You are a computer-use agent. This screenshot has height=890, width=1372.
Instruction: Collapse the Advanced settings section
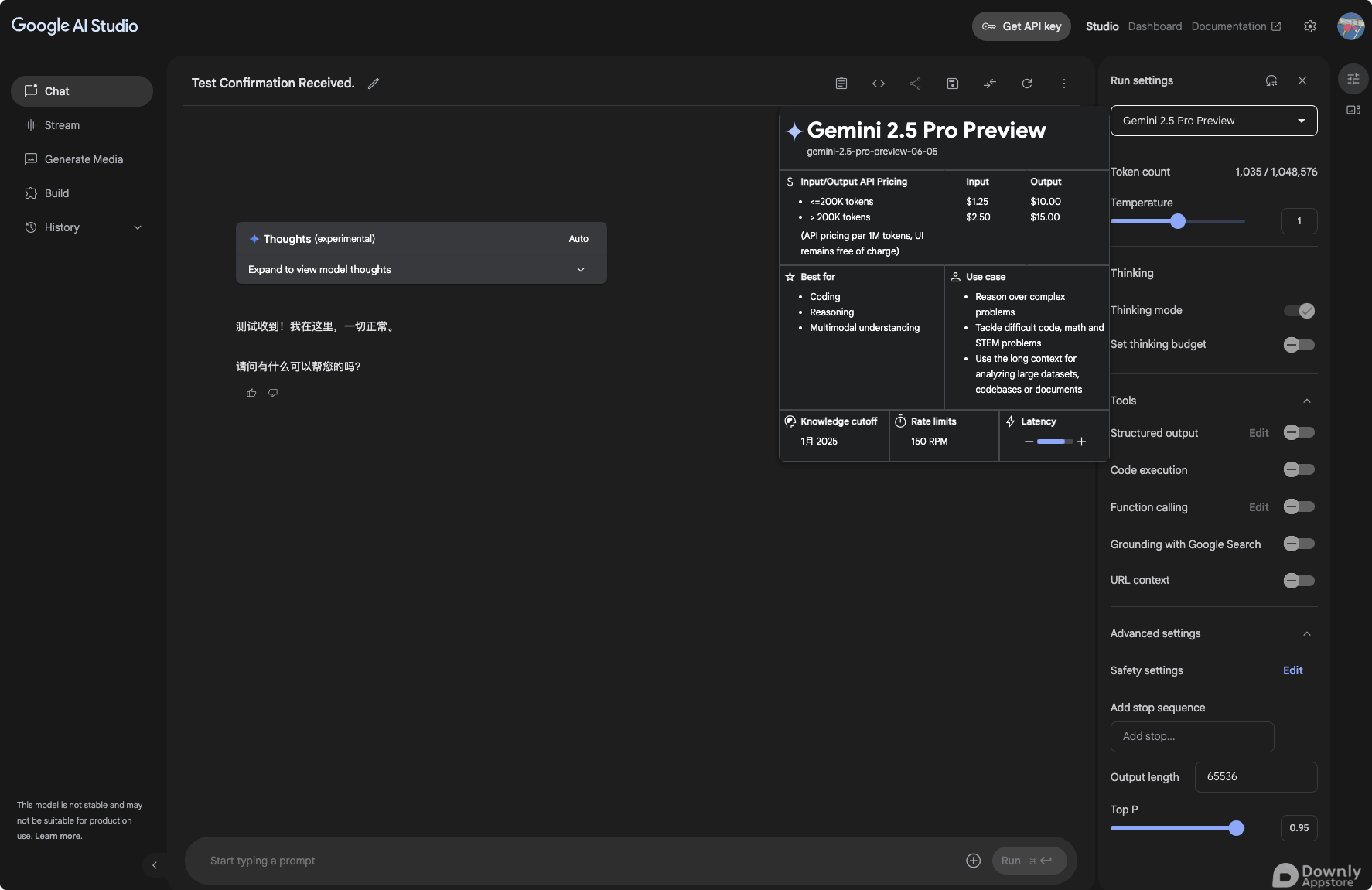click(x=1307, y=633)
